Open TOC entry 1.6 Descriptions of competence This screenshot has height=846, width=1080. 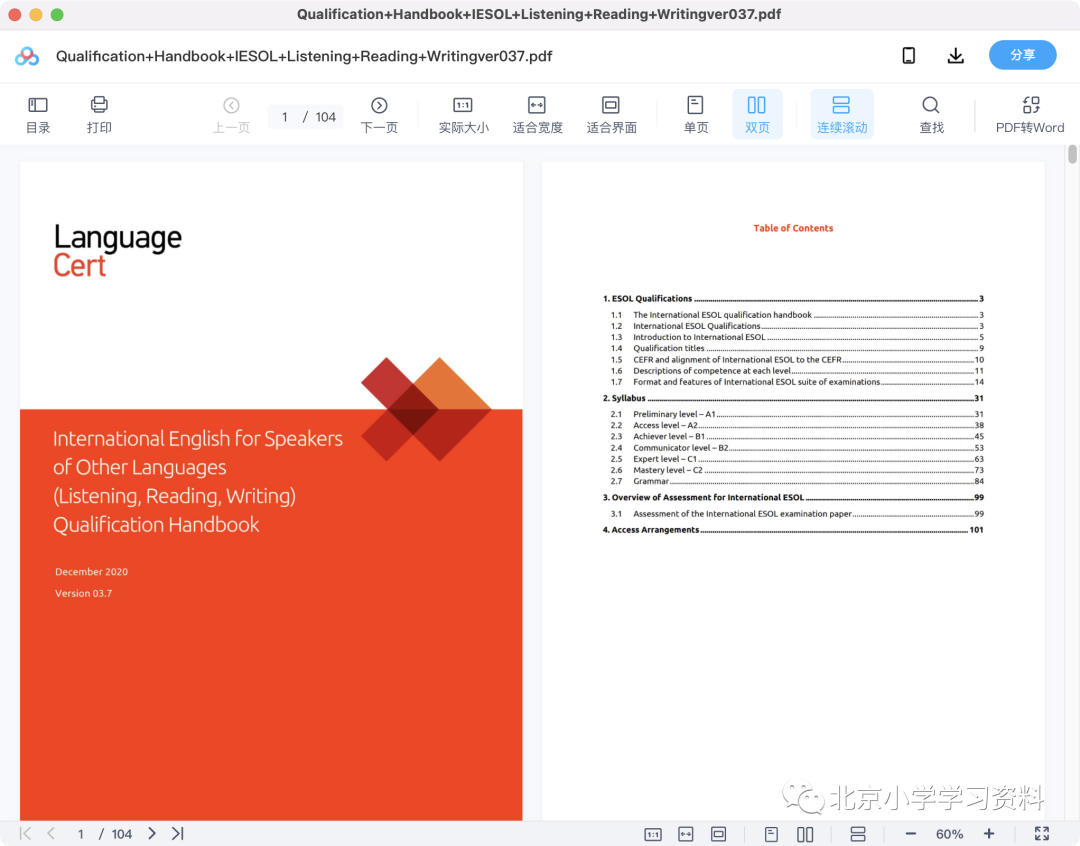(797, 371)
